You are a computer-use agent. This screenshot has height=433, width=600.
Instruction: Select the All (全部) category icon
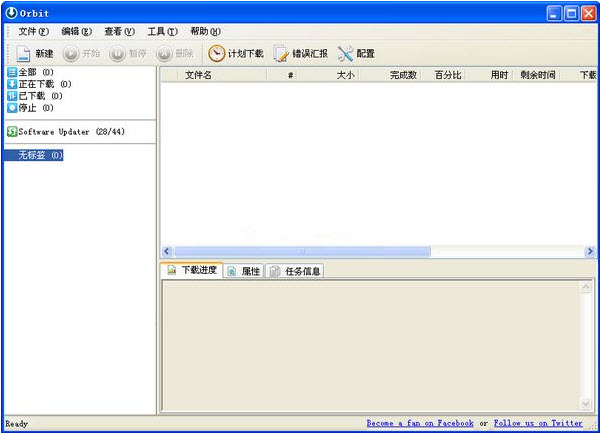pyautogui.click(x=12, y=72)
